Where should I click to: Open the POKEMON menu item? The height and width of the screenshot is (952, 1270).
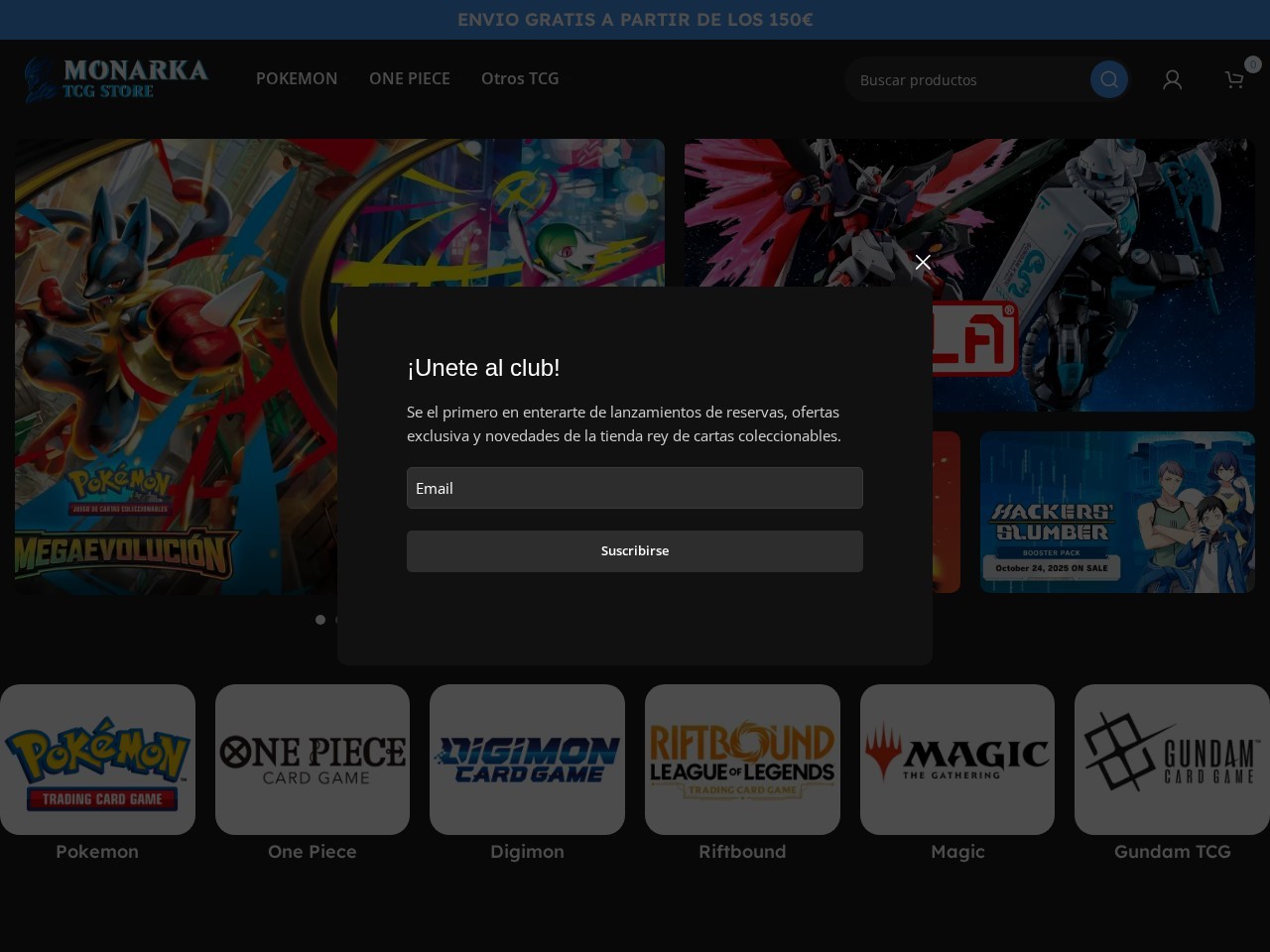coord(297,78)
